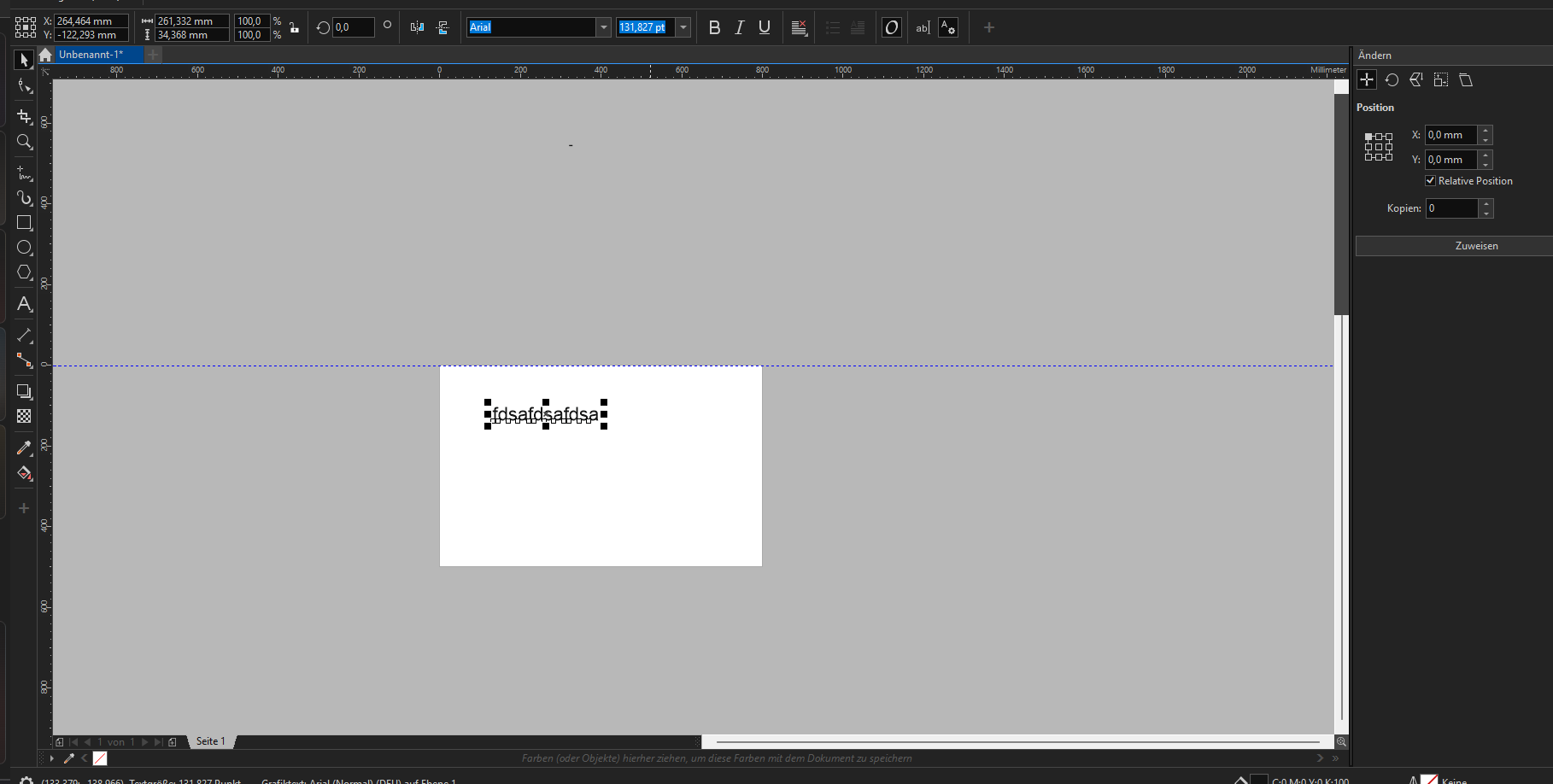Screen dimensions: 1553x784
Task: Mirror the text vertically
Action: coord(442,27)
